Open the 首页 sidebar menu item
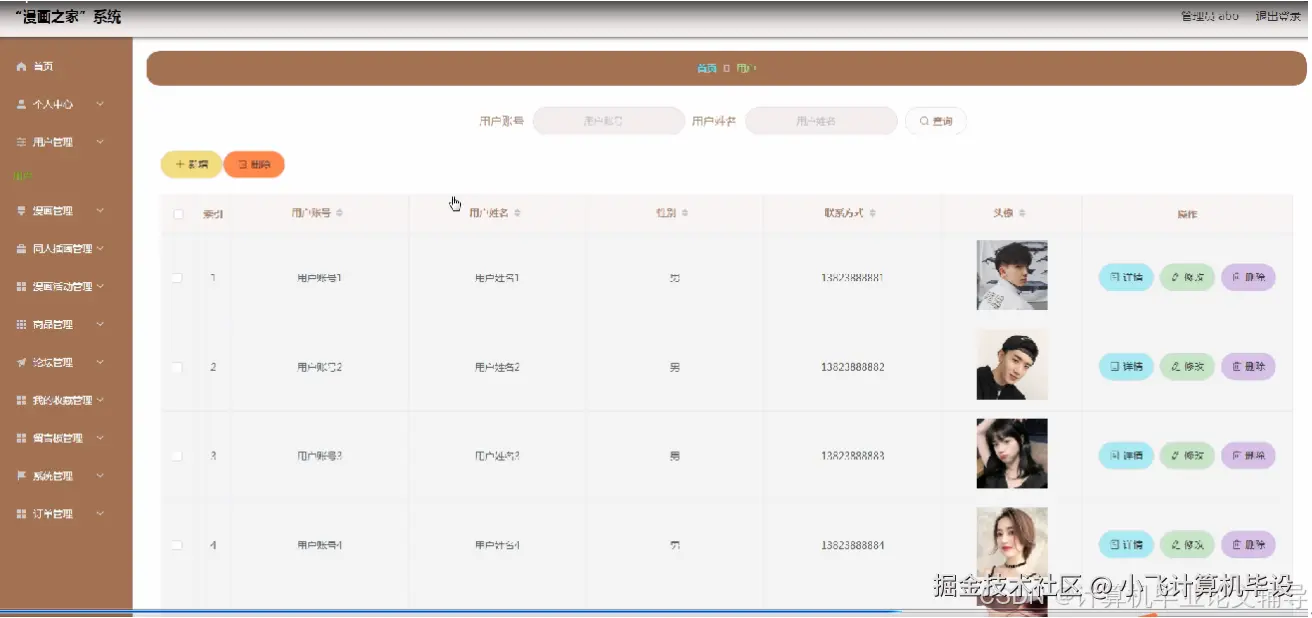1312x618 pixels. 66,67
